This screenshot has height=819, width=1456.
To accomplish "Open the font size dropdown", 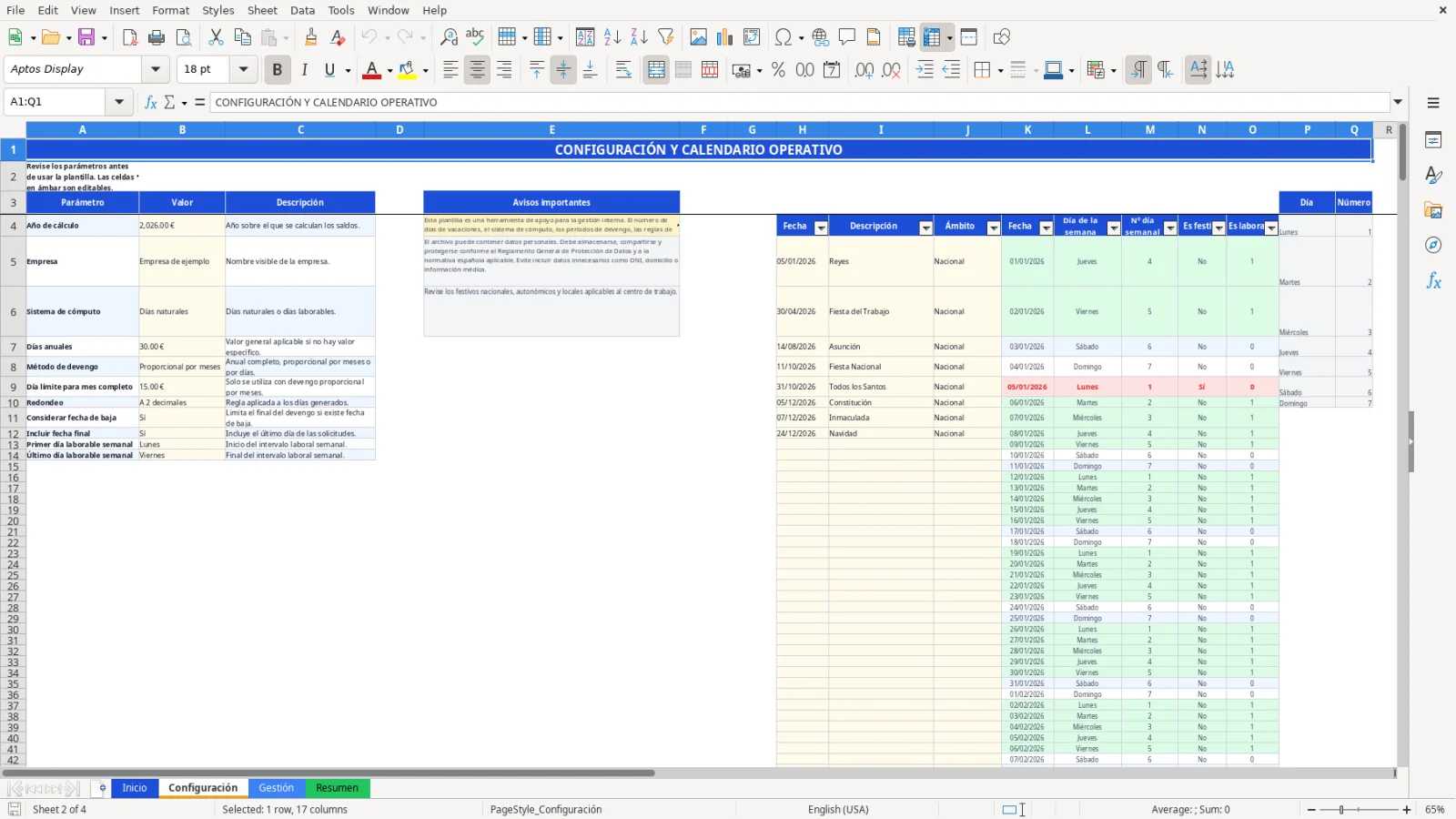I will point(243,69).
